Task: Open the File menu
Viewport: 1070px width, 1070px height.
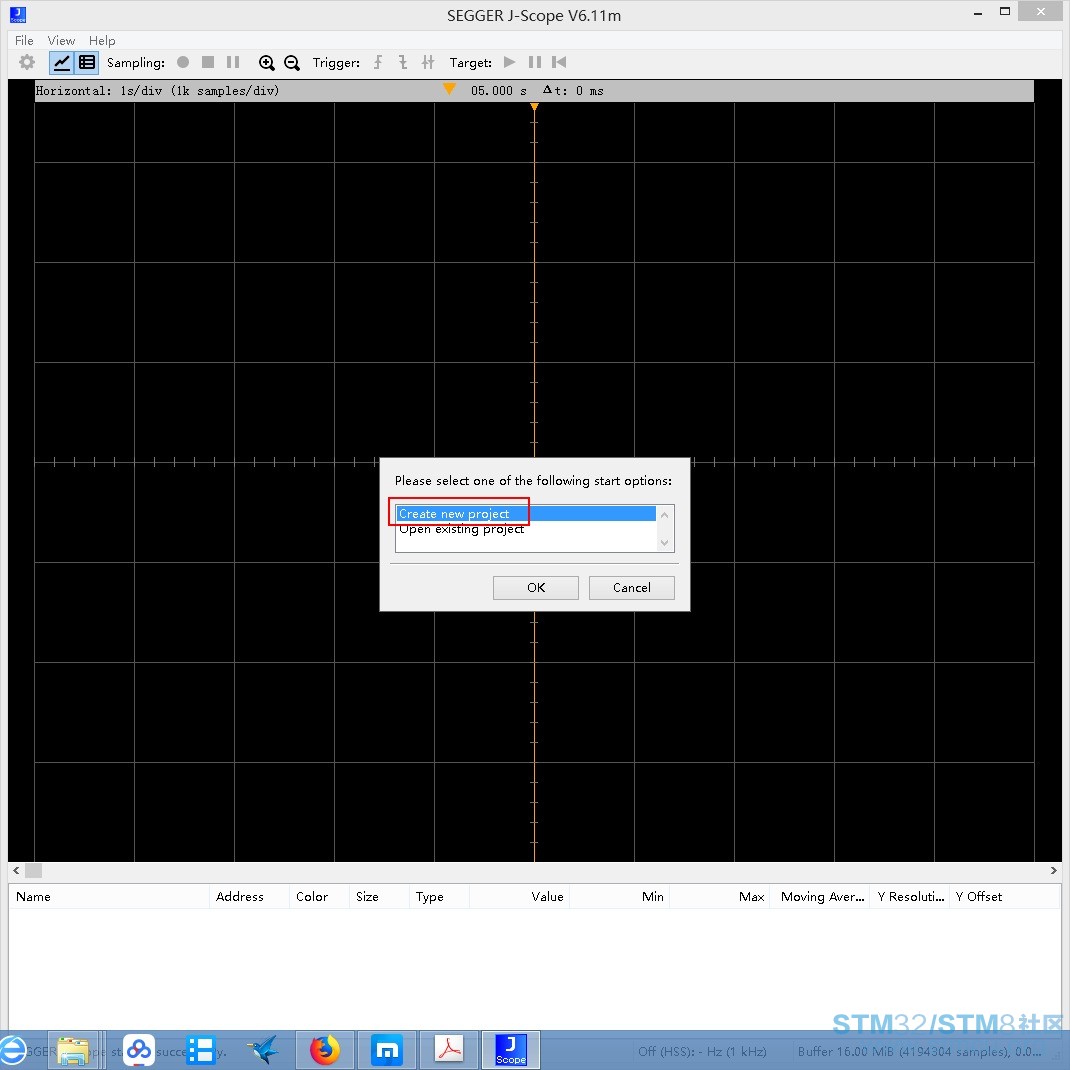Action: (24, 40)
